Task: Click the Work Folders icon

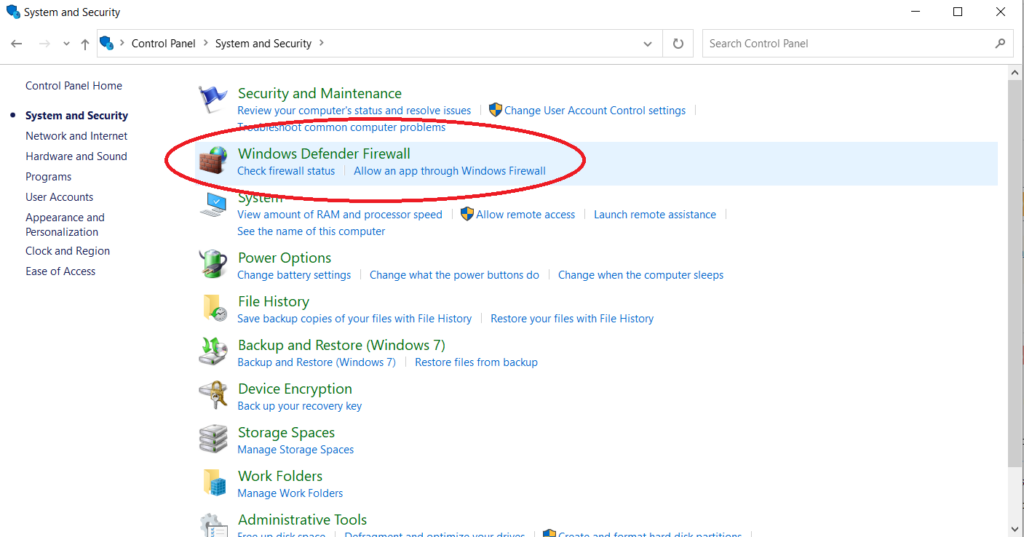Action: (214, 483)
